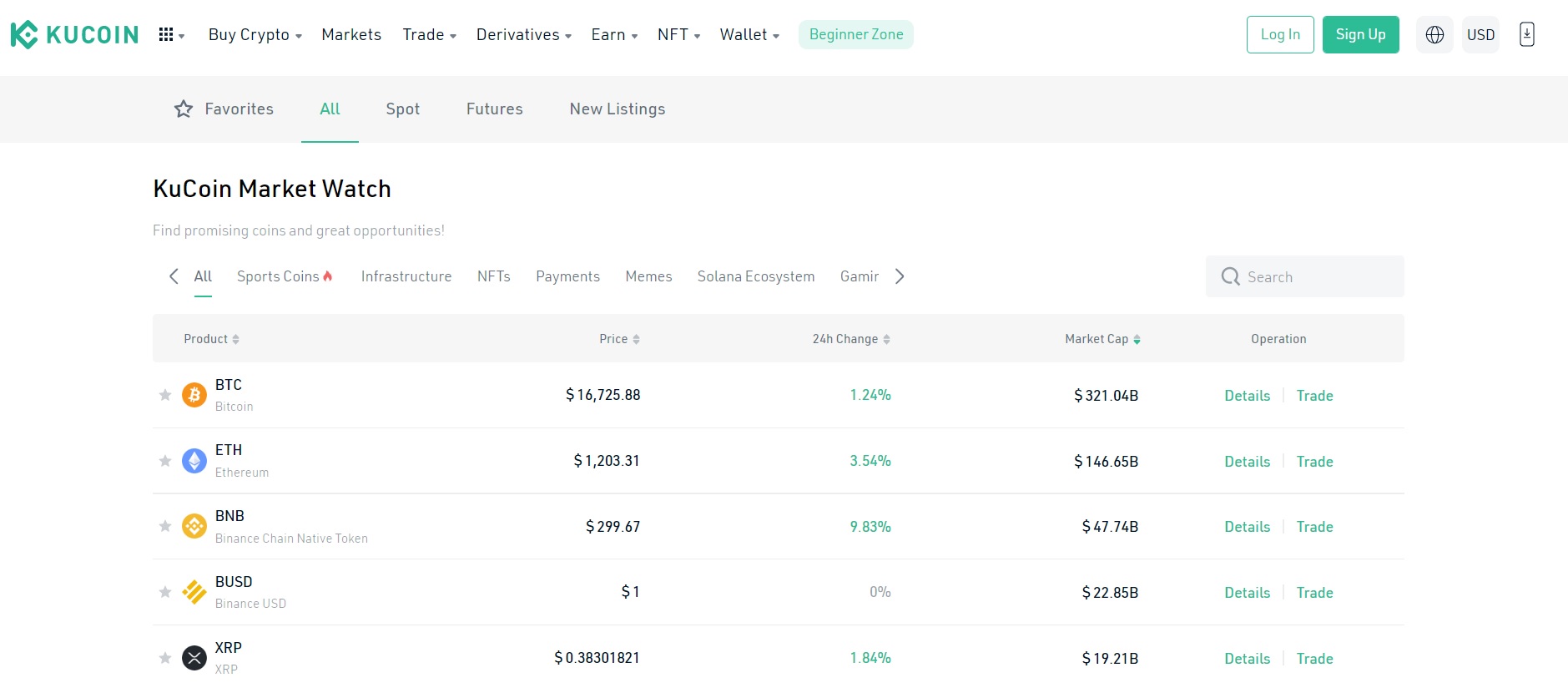1568x688 pixels.
Task: Open Details for ETH
Action: point(1247,462)
